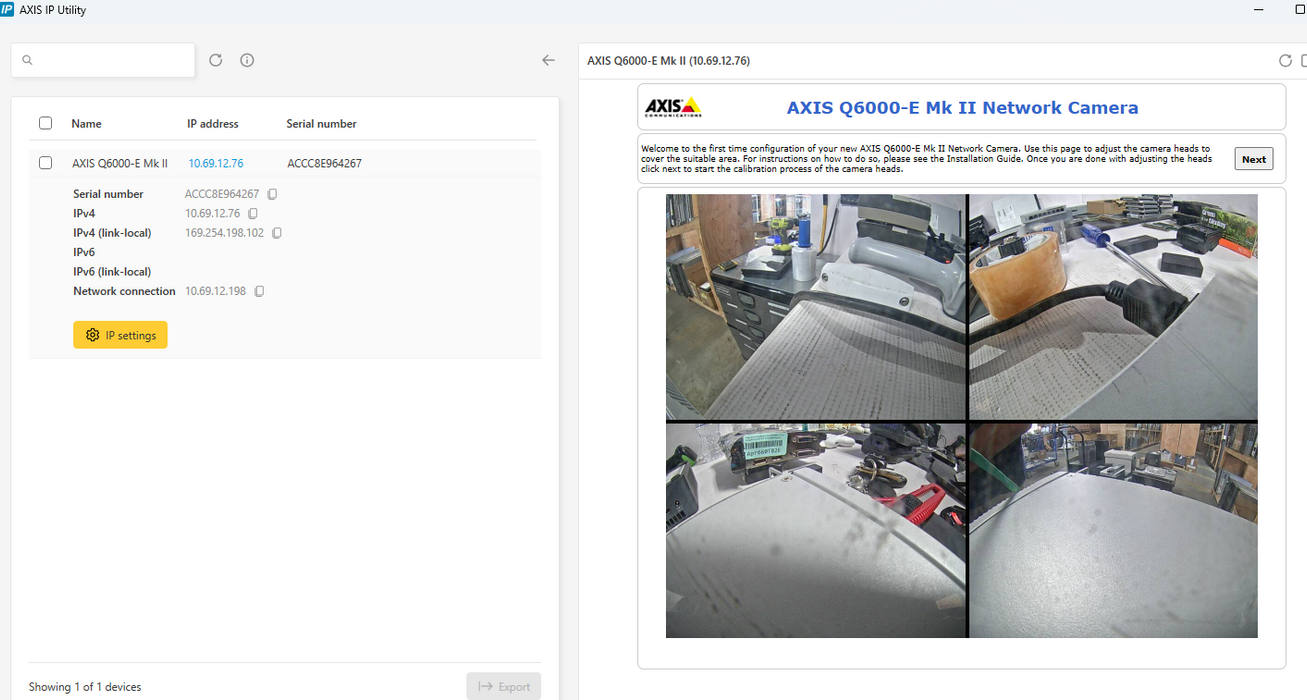Click the bottom-left camera head view
The image size is (1307, 700).
click(x=816, y=530)
